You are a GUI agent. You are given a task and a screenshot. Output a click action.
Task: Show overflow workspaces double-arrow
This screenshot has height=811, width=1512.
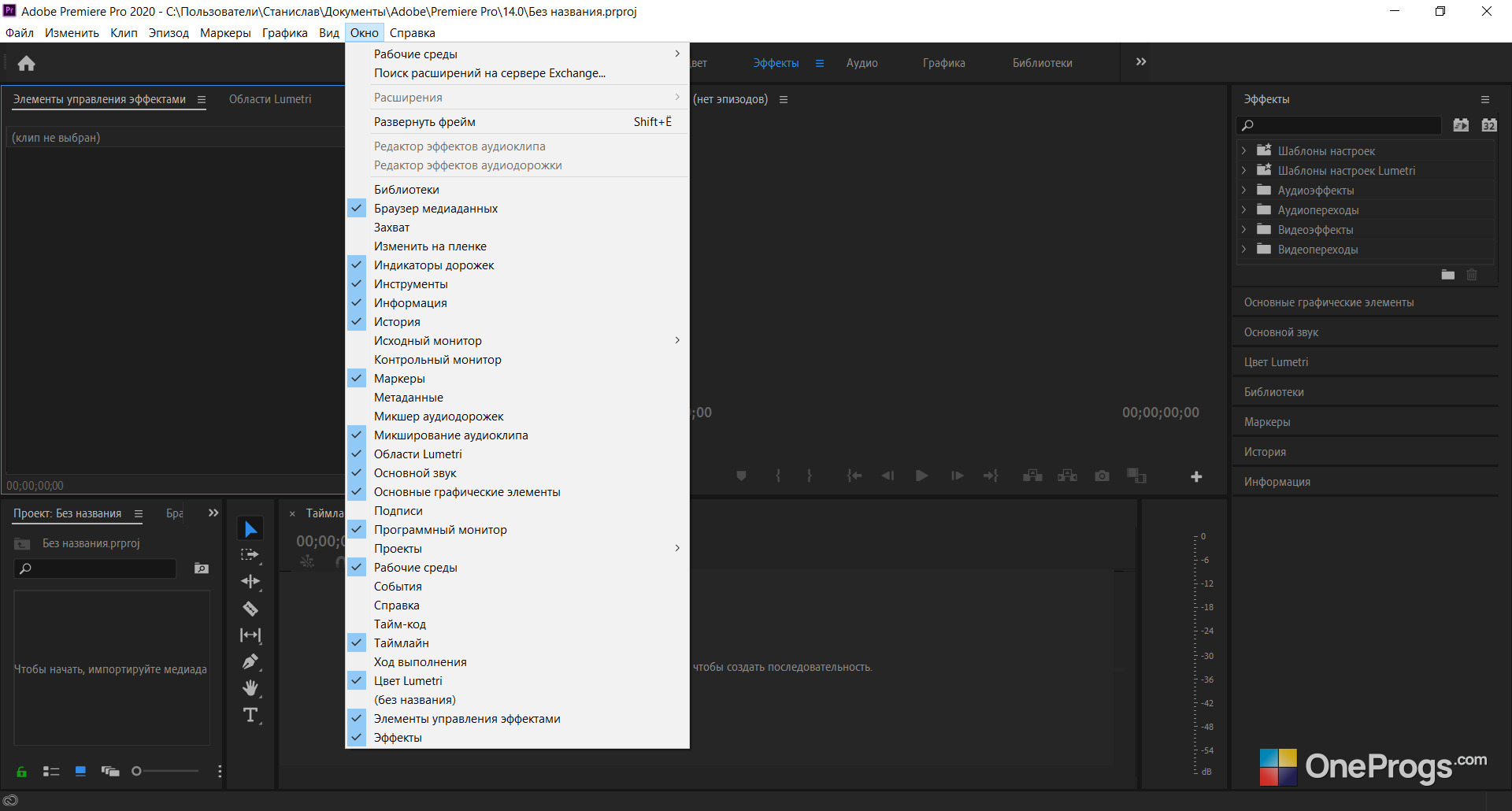click(1141, 62)
